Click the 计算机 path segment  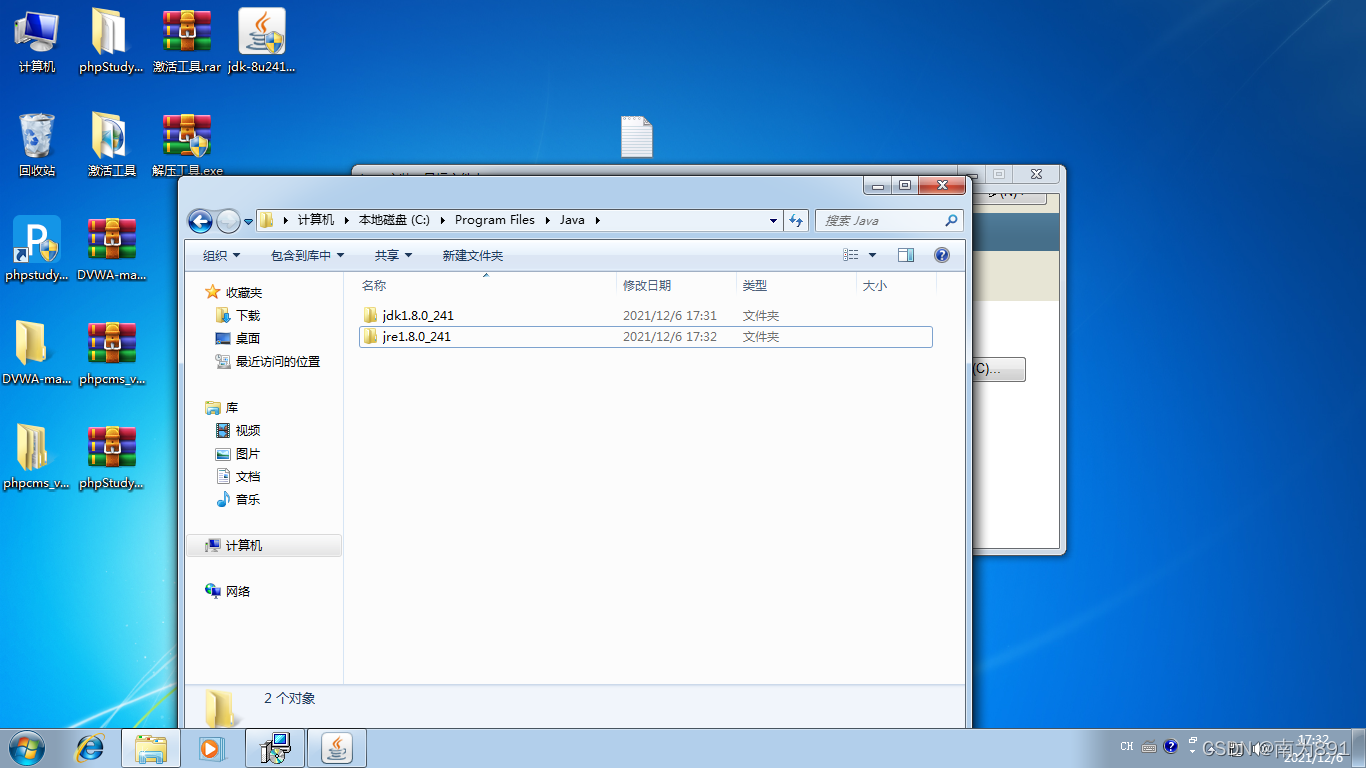[316, 220]
